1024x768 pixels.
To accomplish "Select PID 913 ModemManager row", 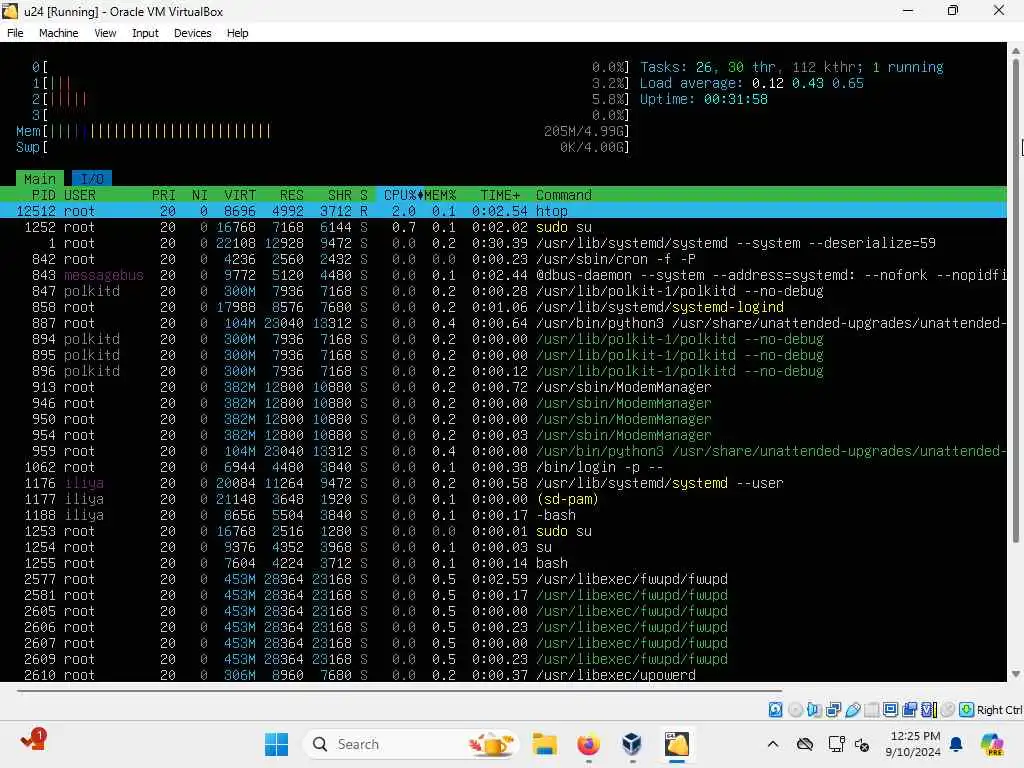I will point(504,387).
